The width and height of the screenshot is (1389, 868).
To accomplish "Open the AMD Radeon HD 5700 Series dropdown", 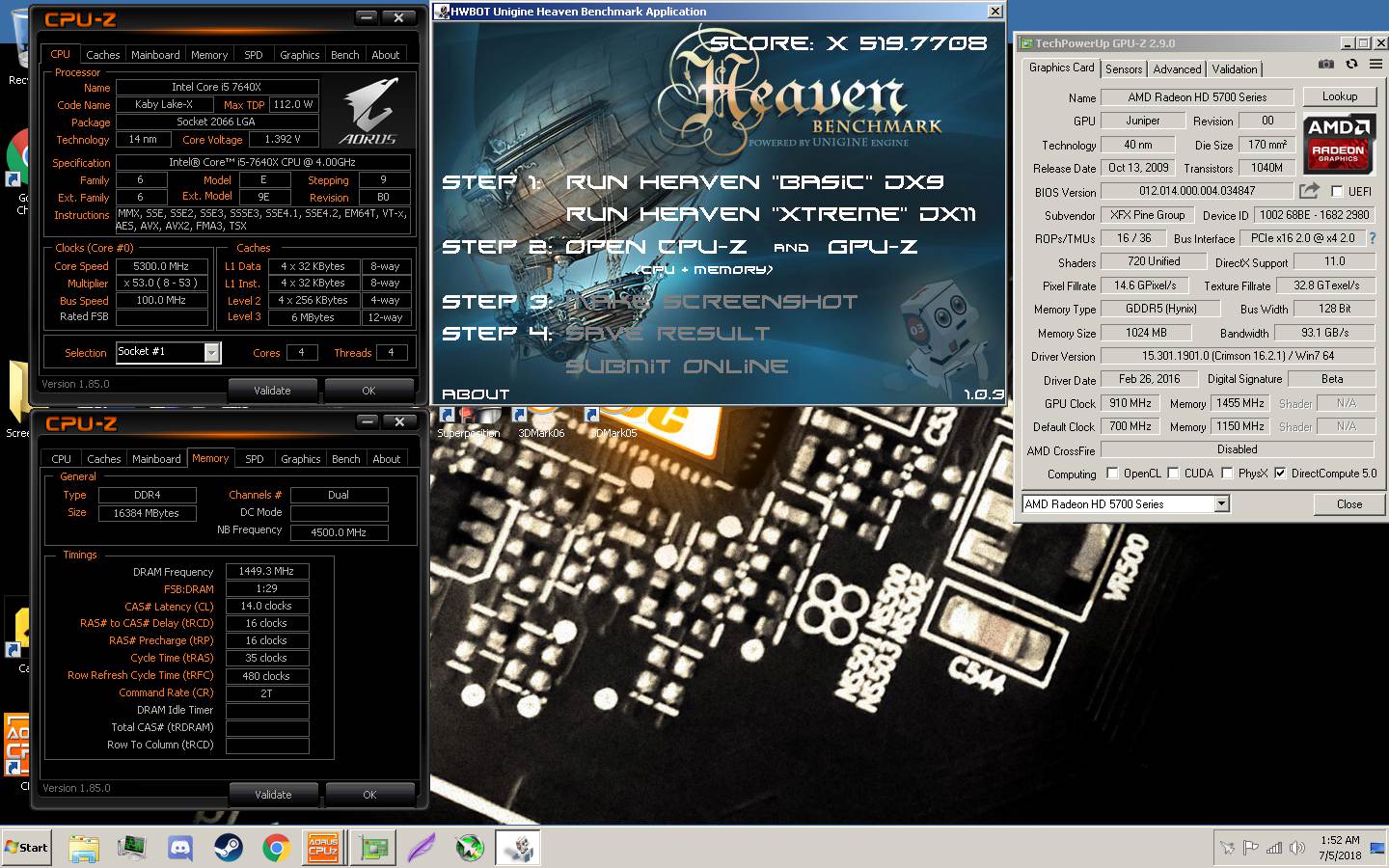I will (1221, 503).
